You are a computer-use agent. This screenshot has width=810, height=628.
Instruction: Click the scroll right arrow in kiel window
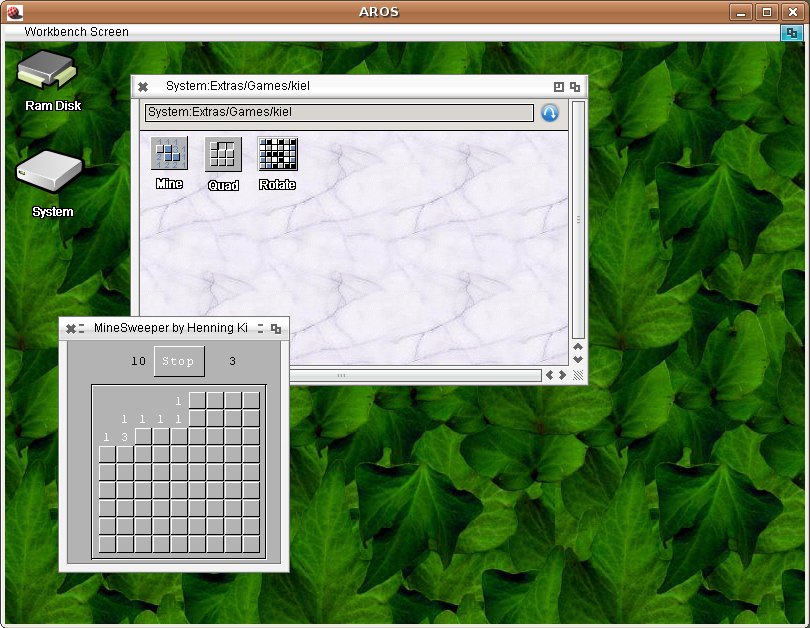(x=562, y=375)
